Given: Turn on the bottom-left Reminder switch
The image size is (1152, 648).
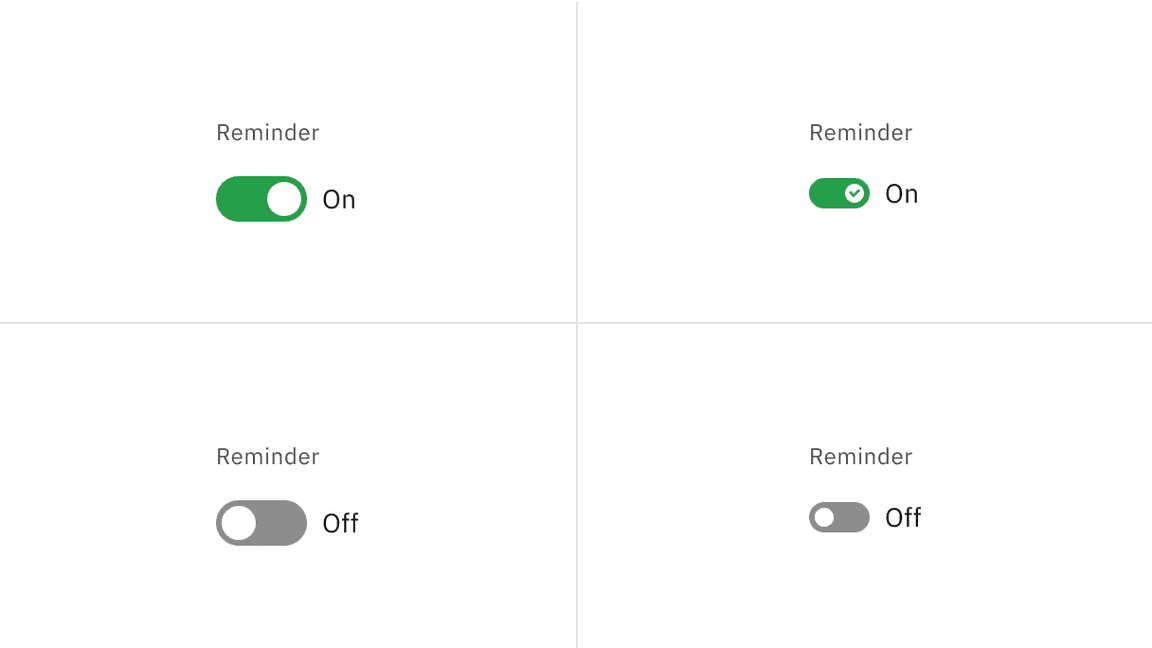Looking at the screenshot, I should click(261, 523).
